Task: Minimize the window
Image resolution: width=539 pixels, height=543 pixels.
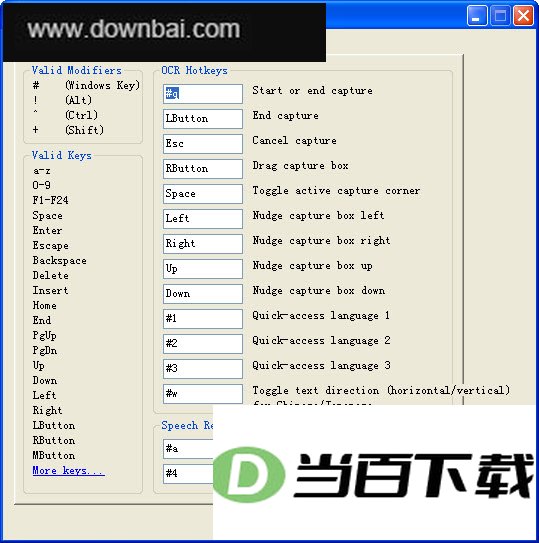Action: pyautogui.click(x=477, y=16)
